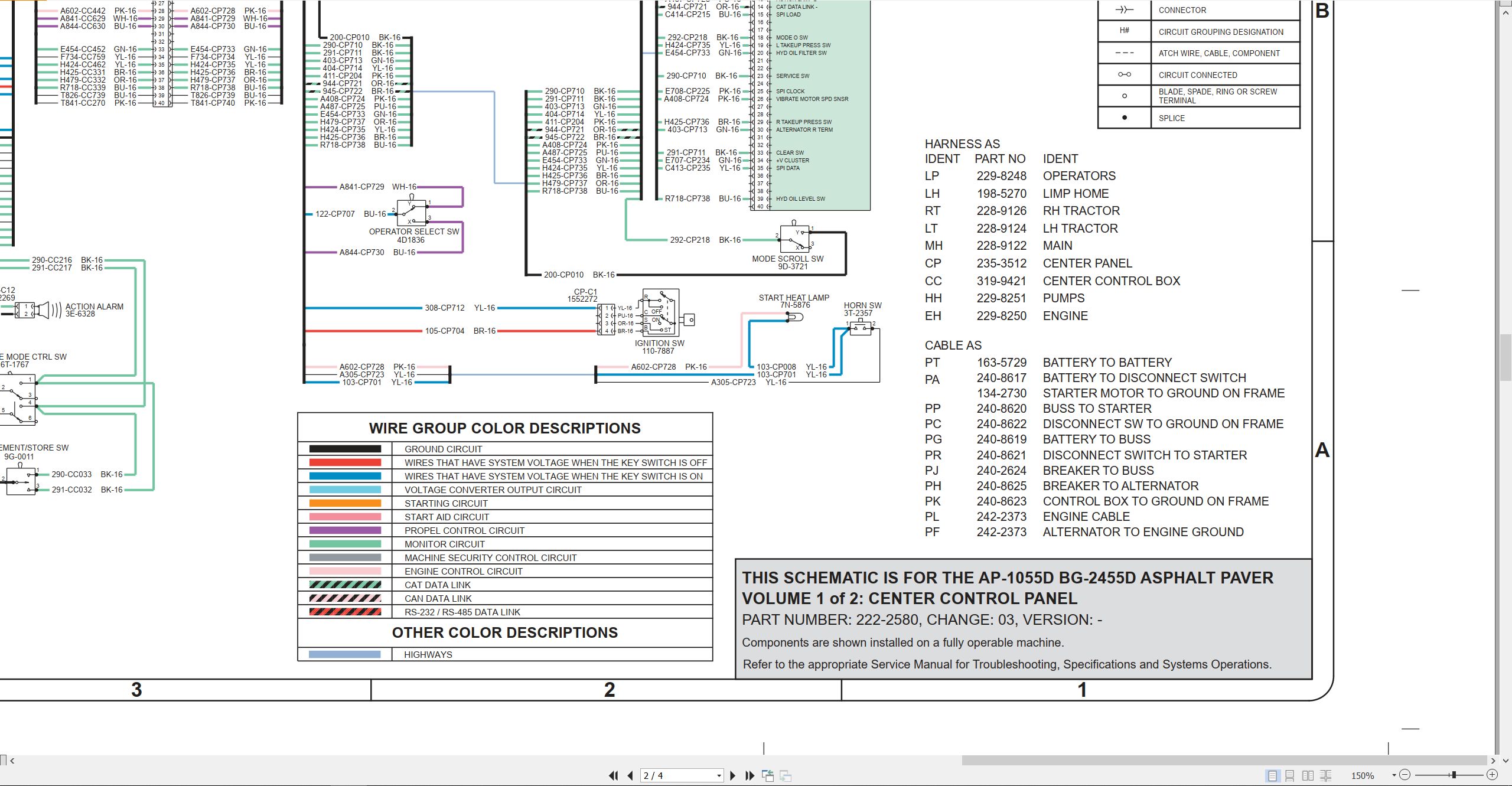Click grid column number 2 at bottom
Screen dimensions: 1512x786
click(610, 690)
